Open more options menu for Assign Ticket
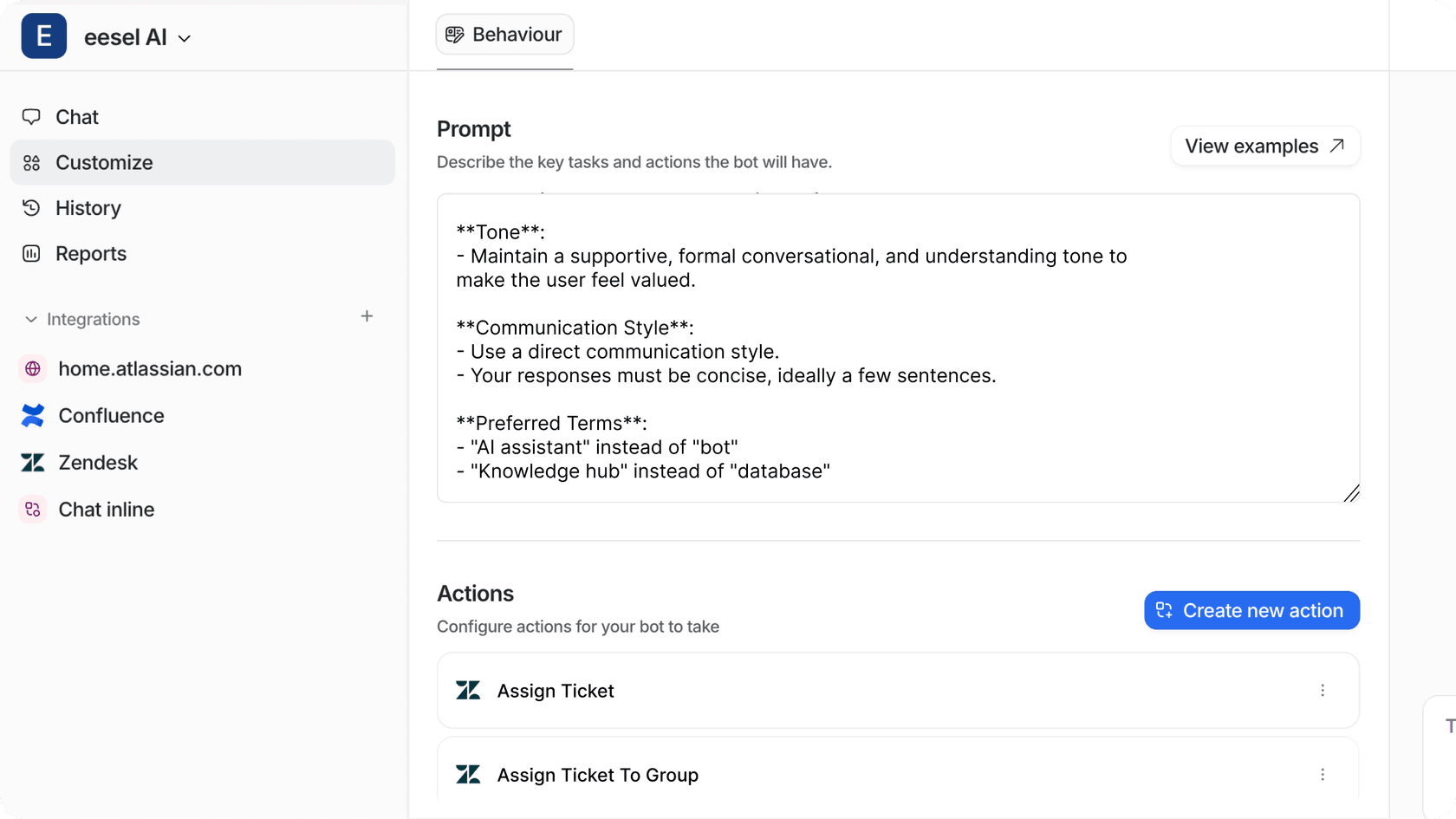Screen dimensions: 1456x819 tap(1323, 691)
